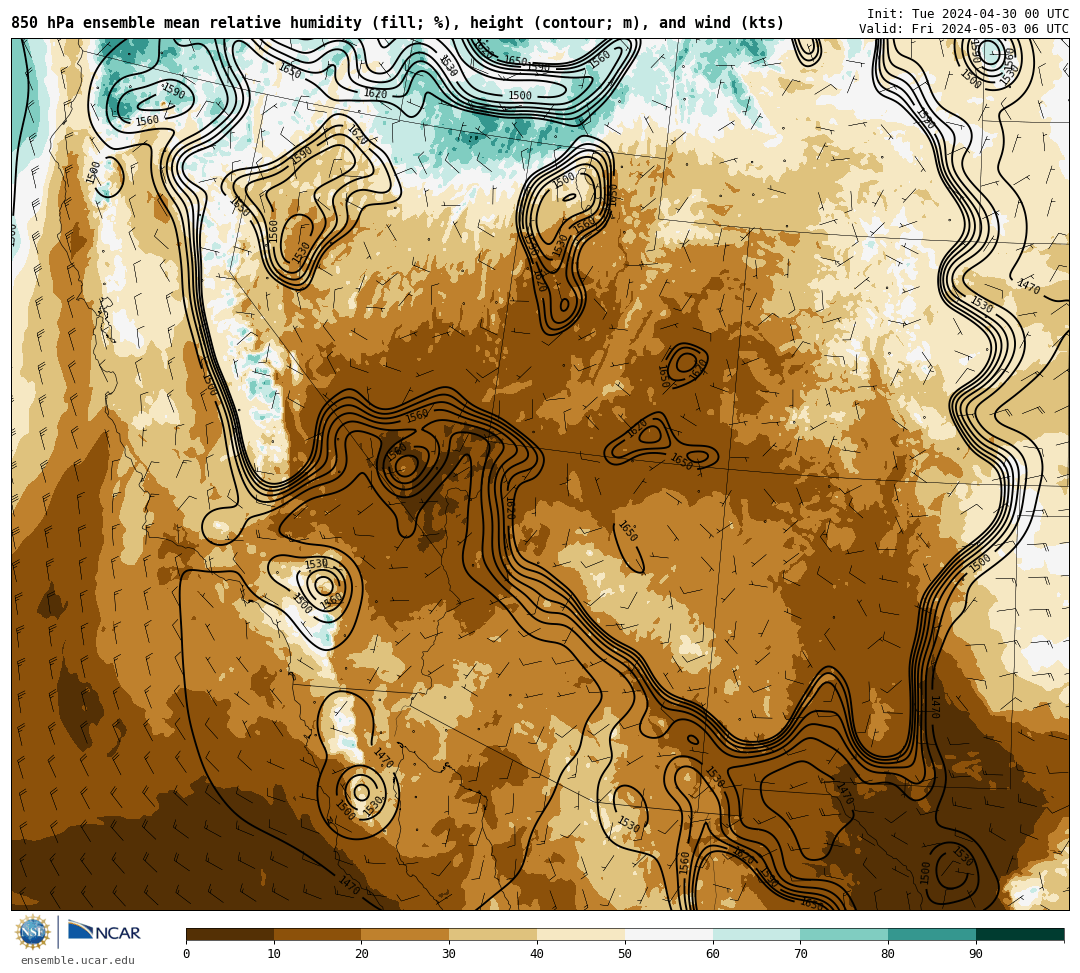Click the 40-50 pale cream colorbar segment
The width and height of the screenshot is (1080, 973).
pyautogui.click(x=581, y=934)
